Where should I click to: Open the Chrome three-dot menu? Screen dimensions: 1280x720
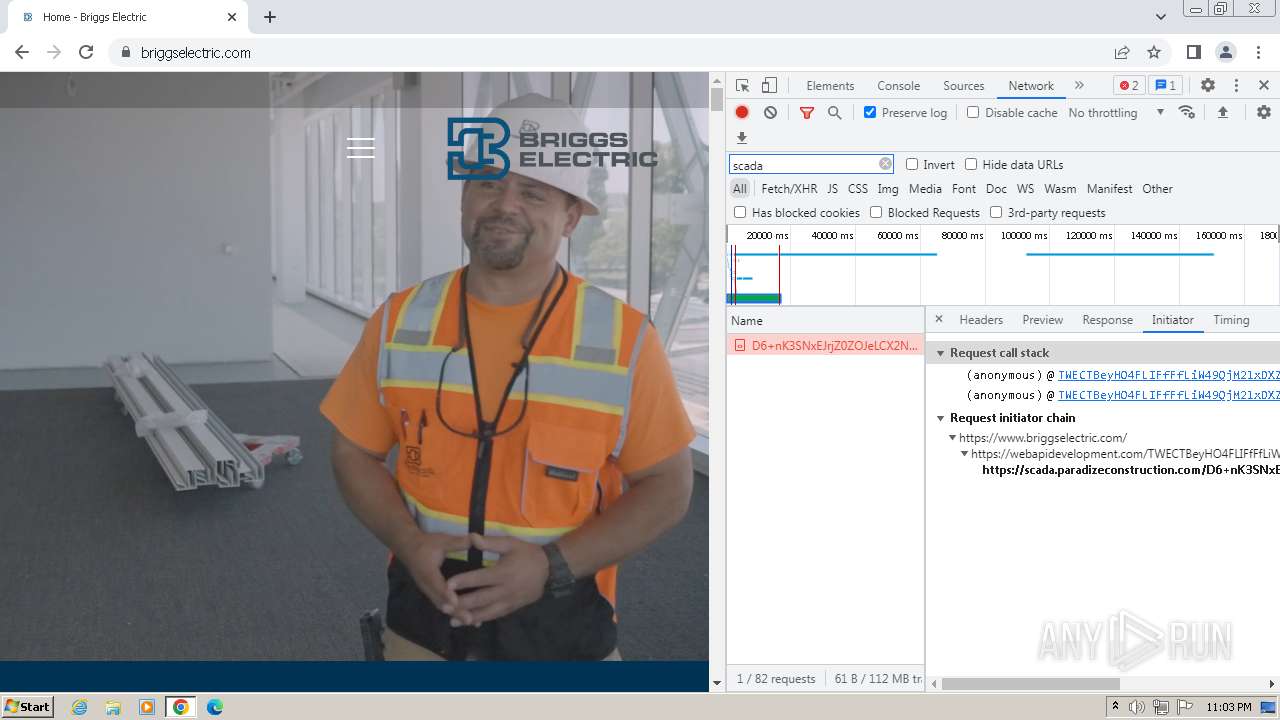point(1258,52)
